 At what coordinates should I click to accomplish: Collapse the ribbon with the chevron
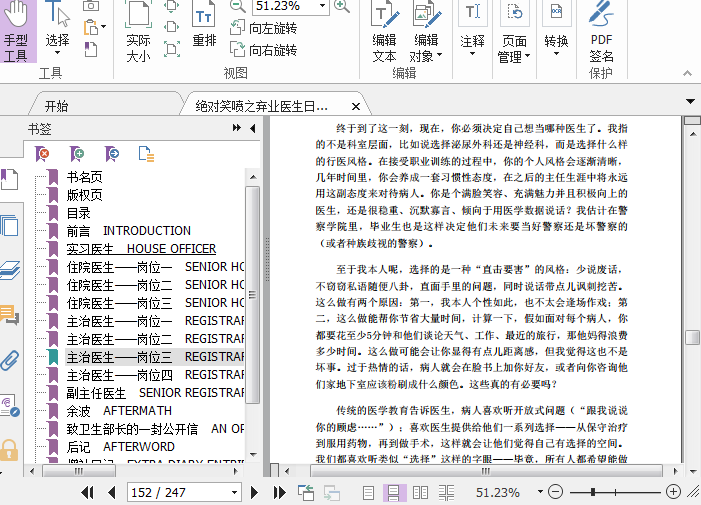tap(687, 73)
